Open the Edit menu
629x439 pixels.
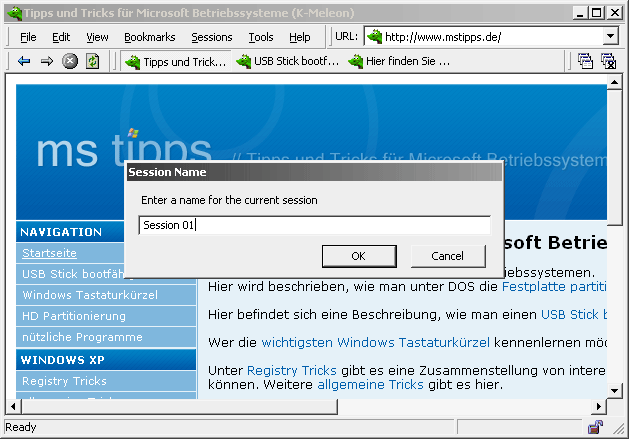click(61, 37)
